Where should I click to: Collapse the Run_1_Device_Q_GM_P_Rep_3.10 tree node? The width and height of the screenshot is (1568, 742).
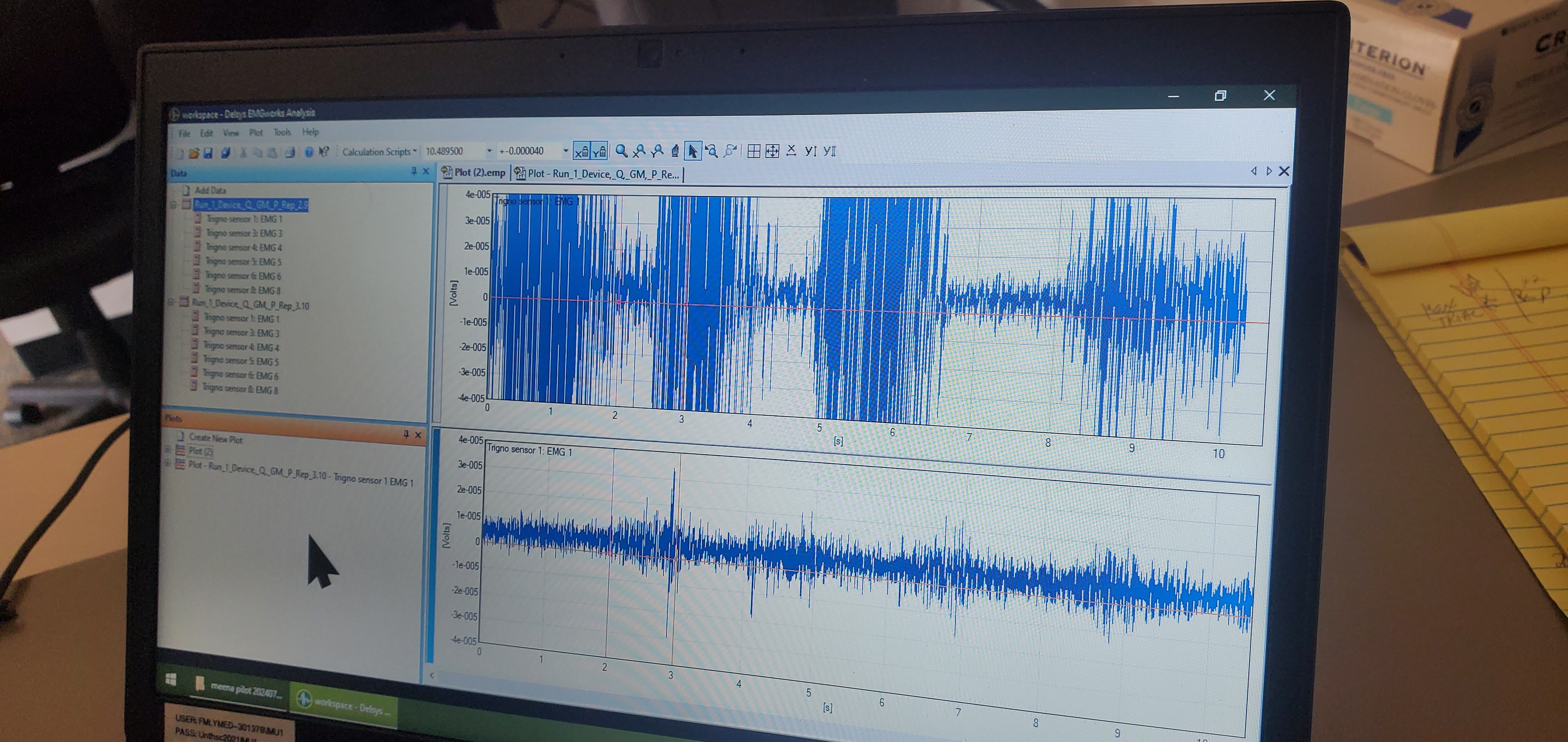pos(171,302)
